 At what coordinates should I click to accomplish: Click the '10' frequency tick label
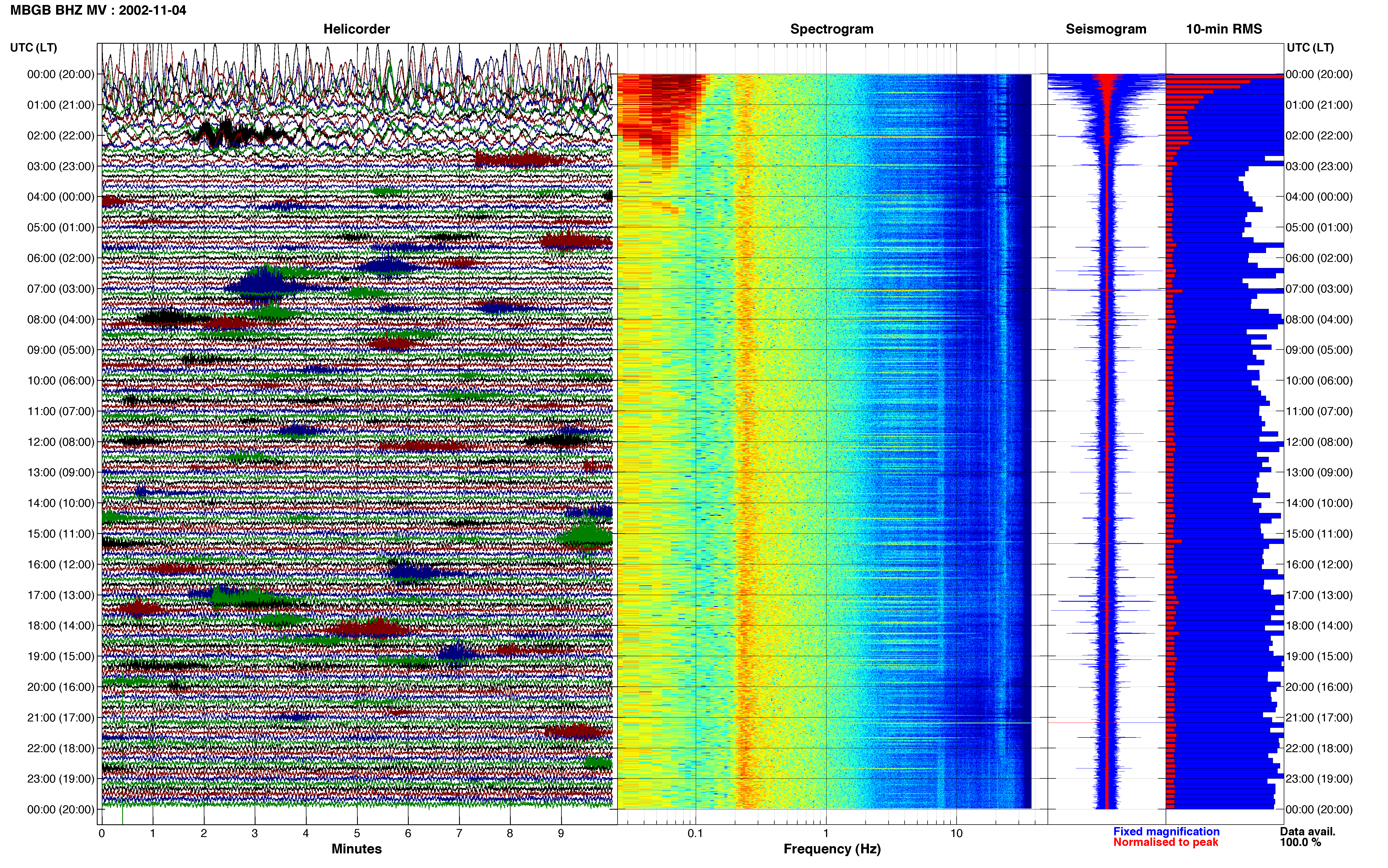tap(956, 833)
